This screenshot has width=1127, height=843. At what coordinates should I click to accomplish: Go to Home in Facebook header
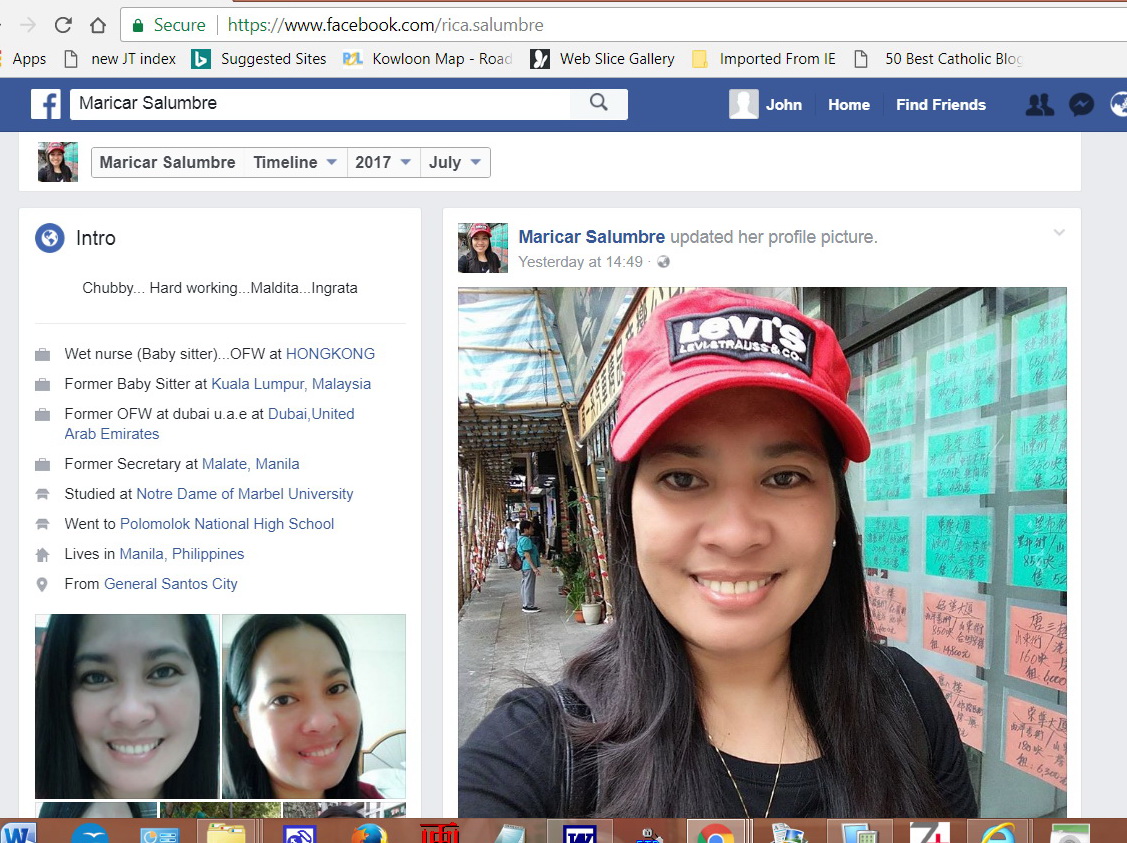click(x=848, y=104)
